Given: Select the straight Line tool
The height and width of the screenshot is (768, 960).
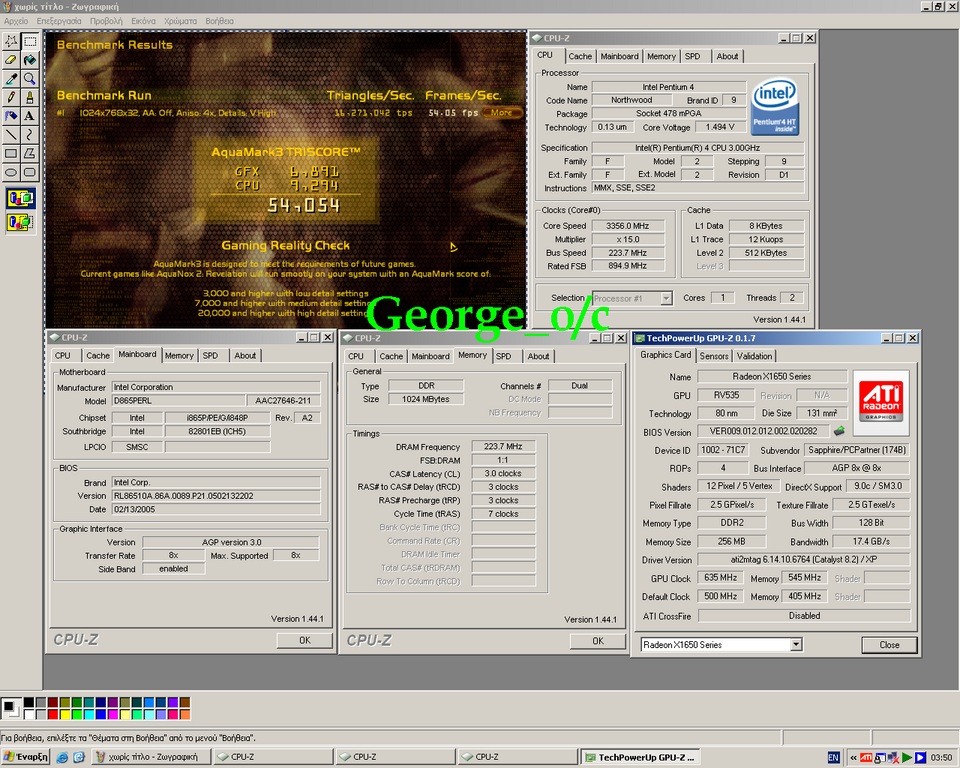Looking at the screenshot, I should coord(11,135).
